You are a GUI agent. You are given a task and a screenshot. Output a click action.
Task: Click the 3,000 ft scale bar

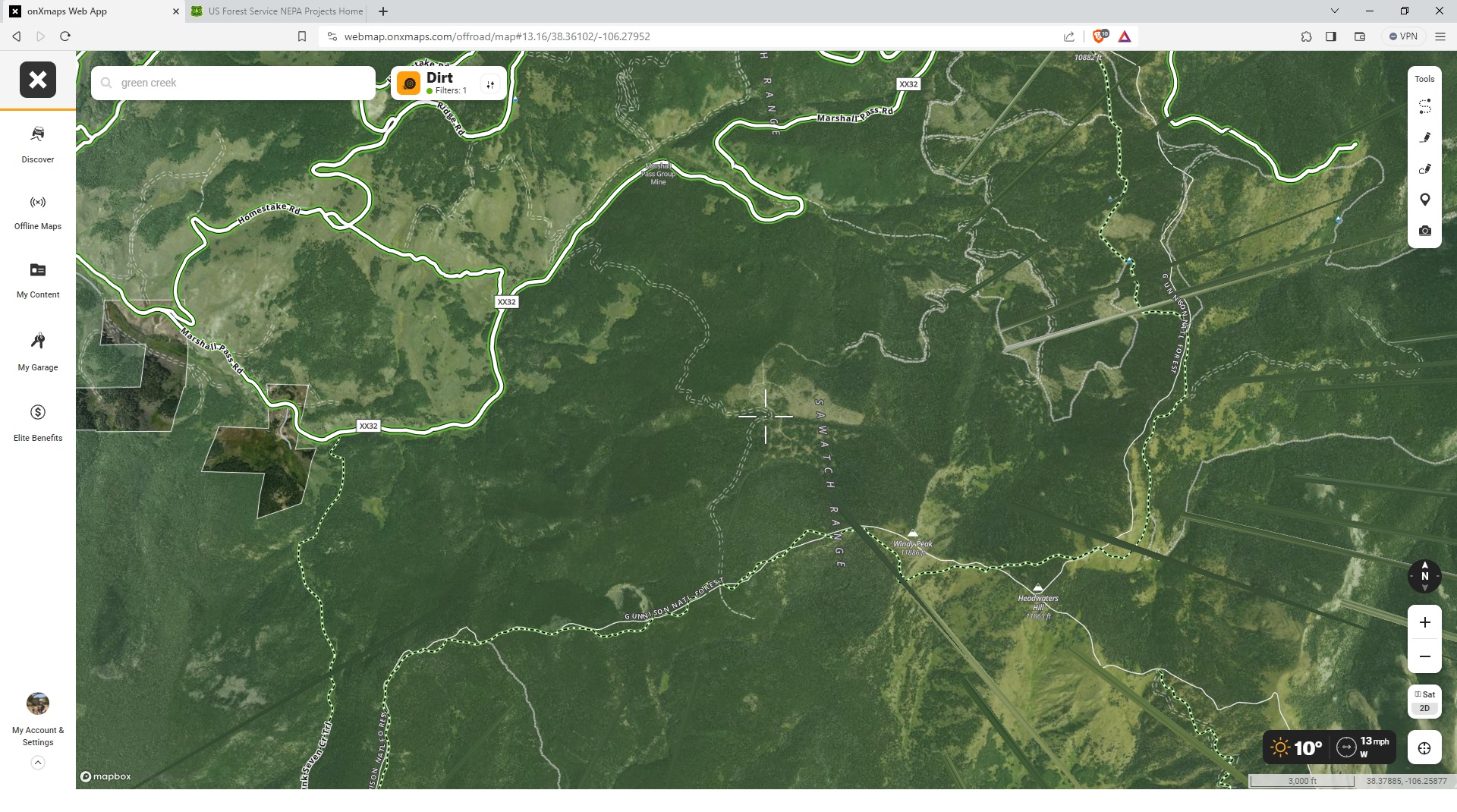1302,781
